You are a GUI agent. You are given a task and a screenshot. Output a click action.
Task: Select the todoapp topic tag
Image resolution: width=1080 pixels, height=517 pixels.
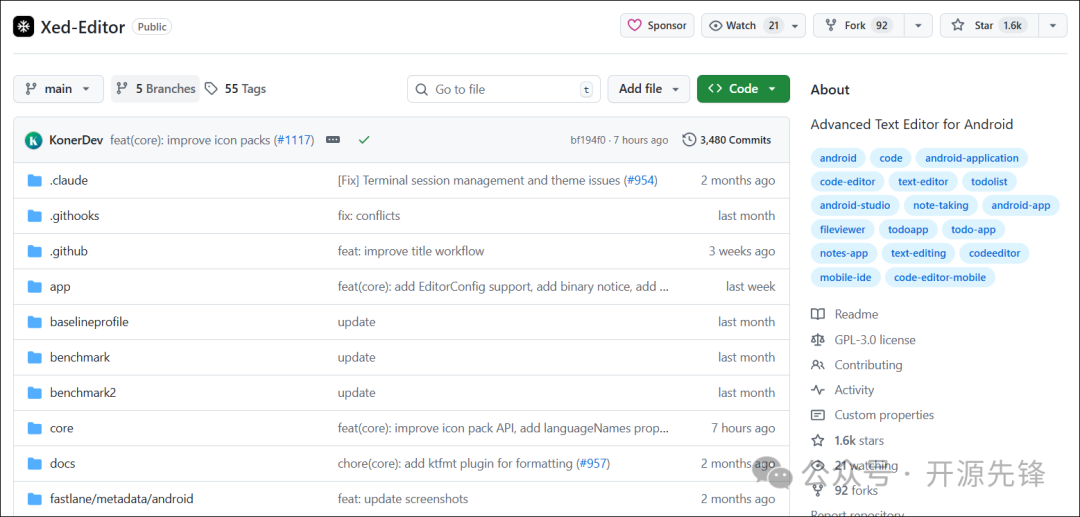[x=908, y=229]
